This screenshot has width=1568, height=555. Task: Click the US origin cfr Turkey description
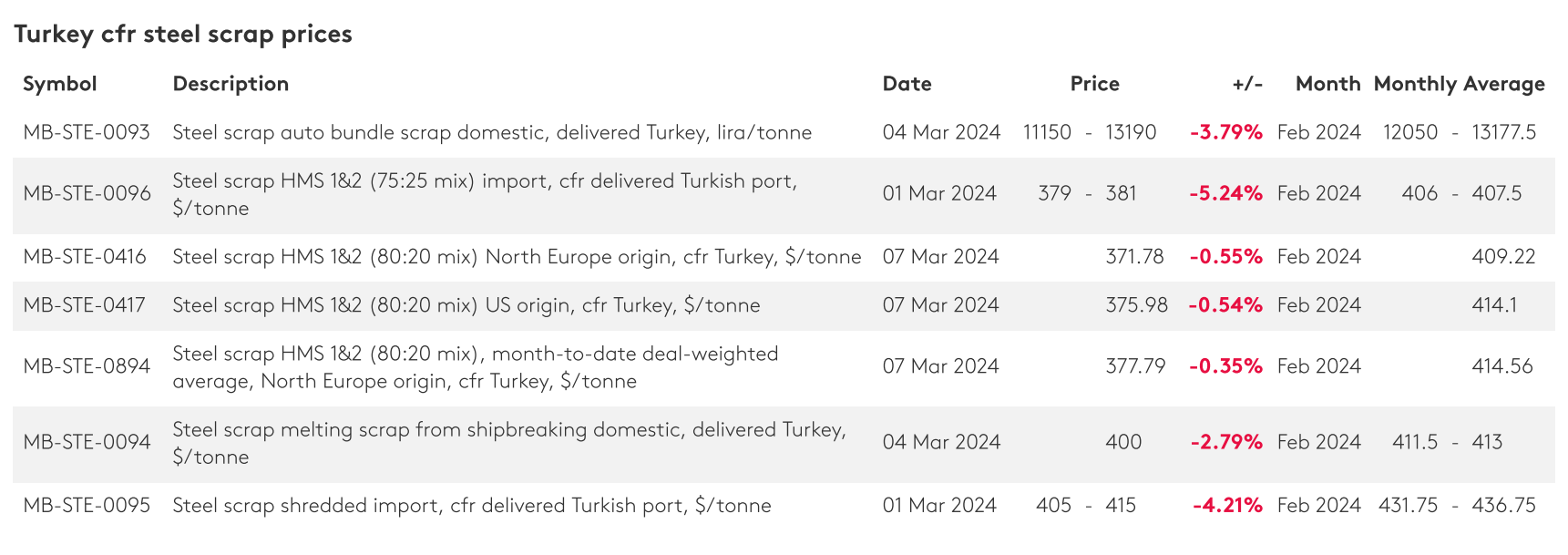click(x=466, y=305)
